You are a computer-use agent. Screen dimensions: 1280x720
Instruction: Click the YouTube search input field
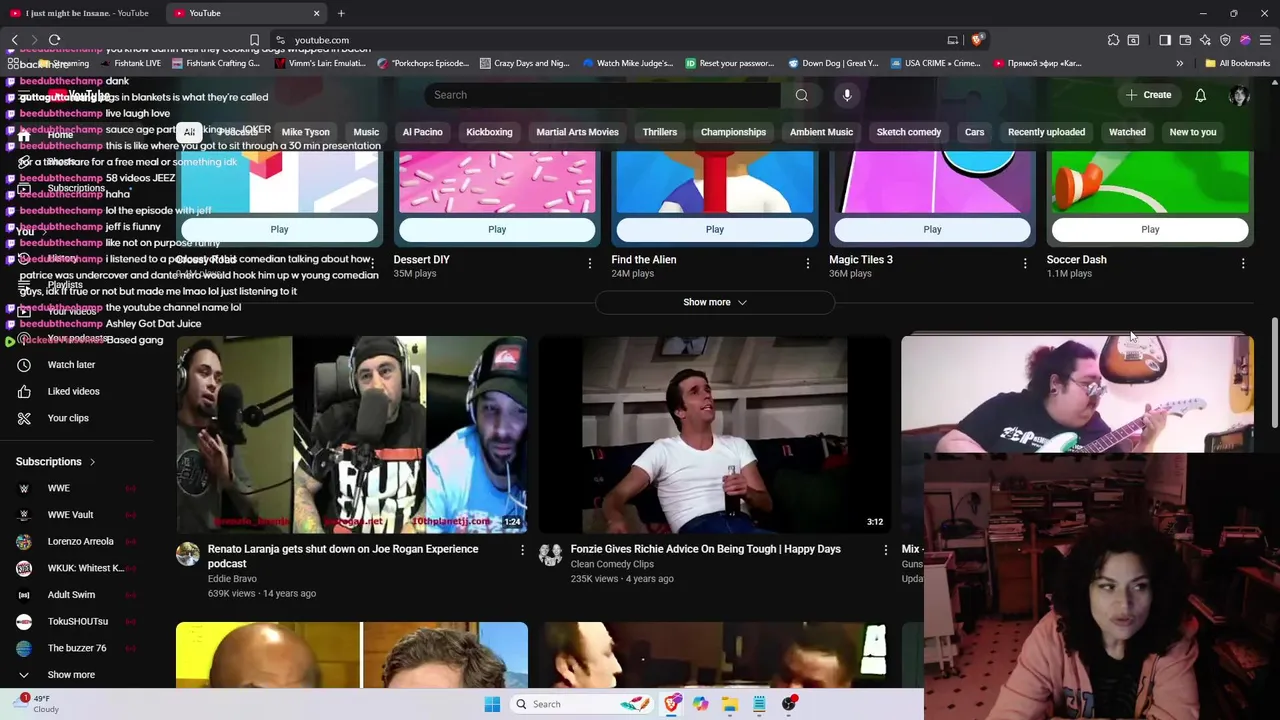602,95
